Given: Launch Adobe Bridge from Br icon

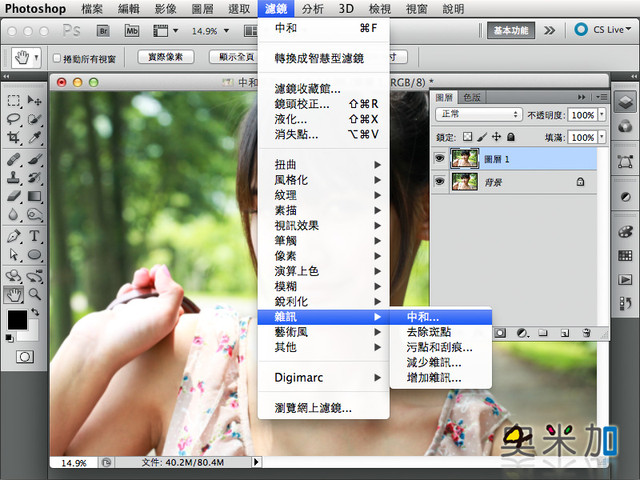Looking at the screenshot, I should pyautogui.click(x=103, y=31).
